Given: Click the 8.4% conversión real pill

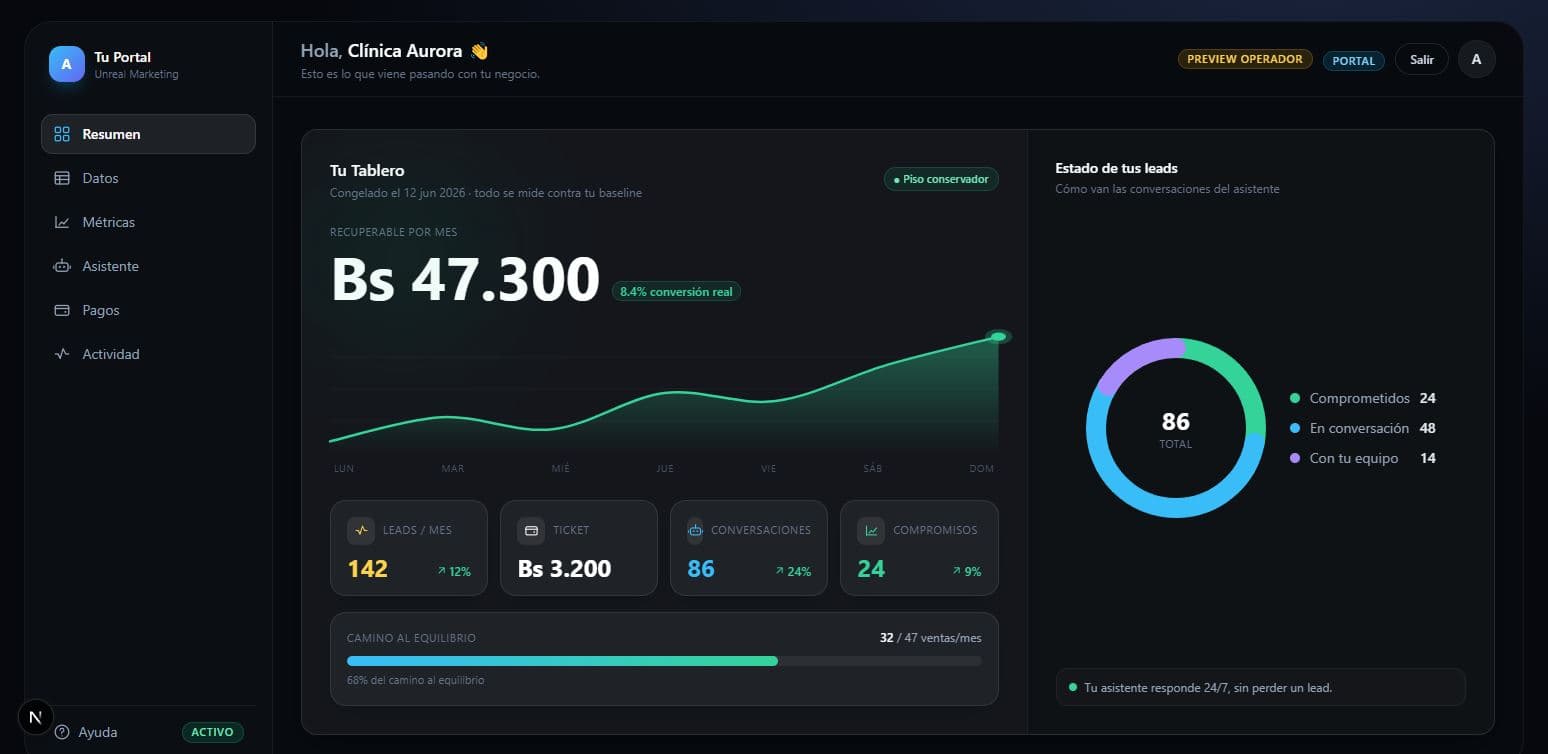Looking at the screenshot, I should (x=676, y=292).
